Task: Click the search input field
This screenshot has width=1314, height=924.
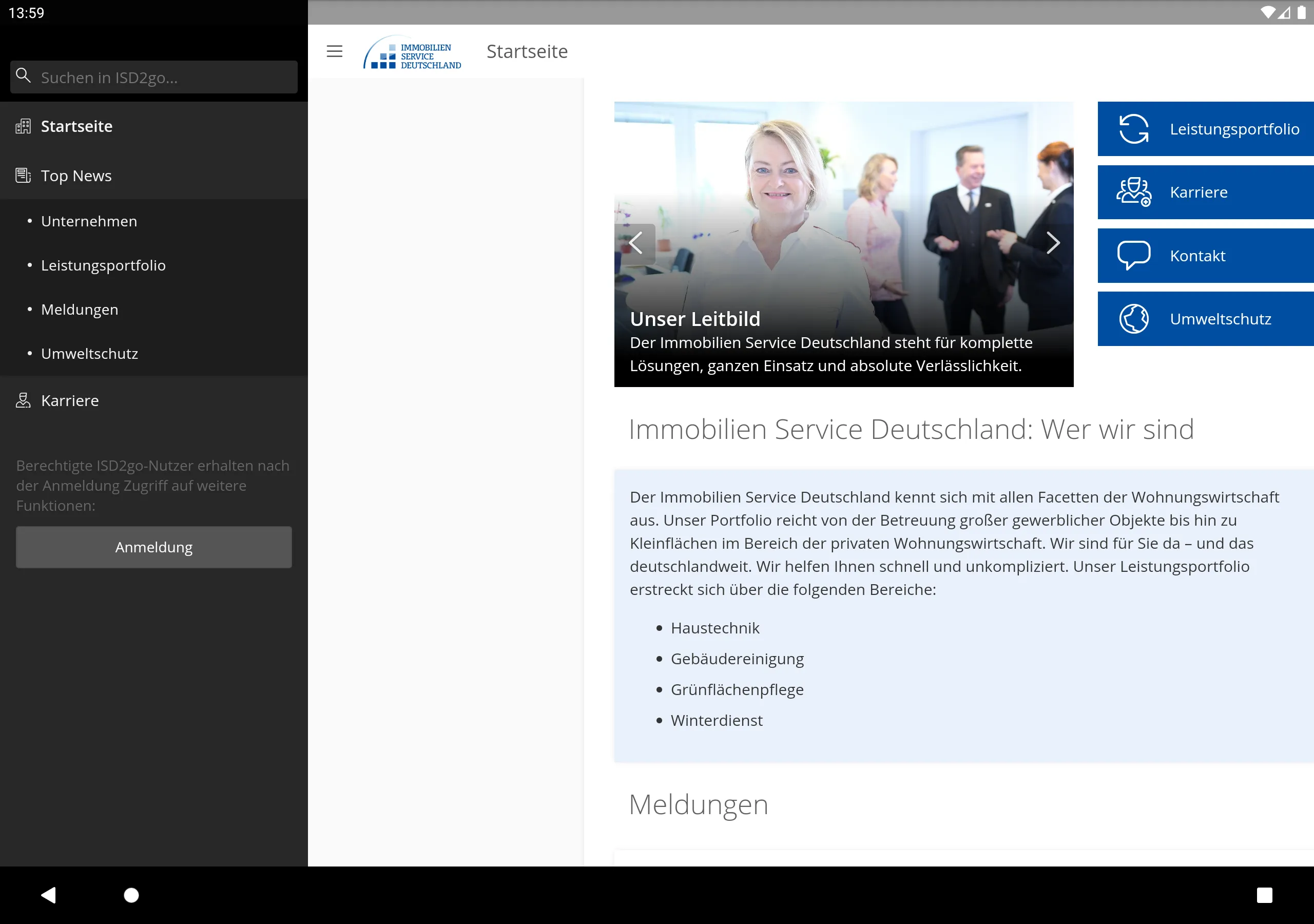Action: (154, 76)
